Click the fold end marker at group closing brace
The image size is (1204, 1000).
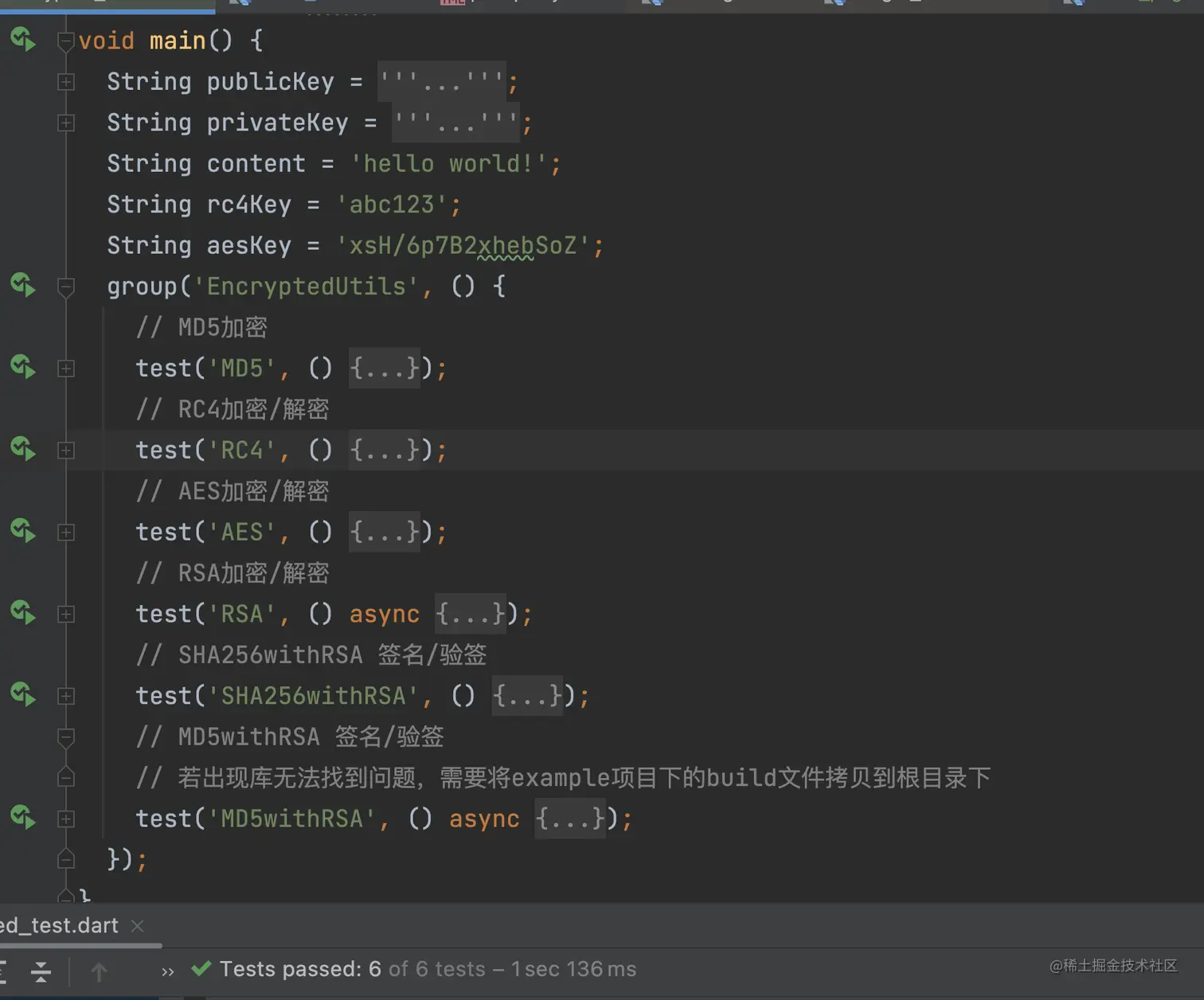(66, 859)
